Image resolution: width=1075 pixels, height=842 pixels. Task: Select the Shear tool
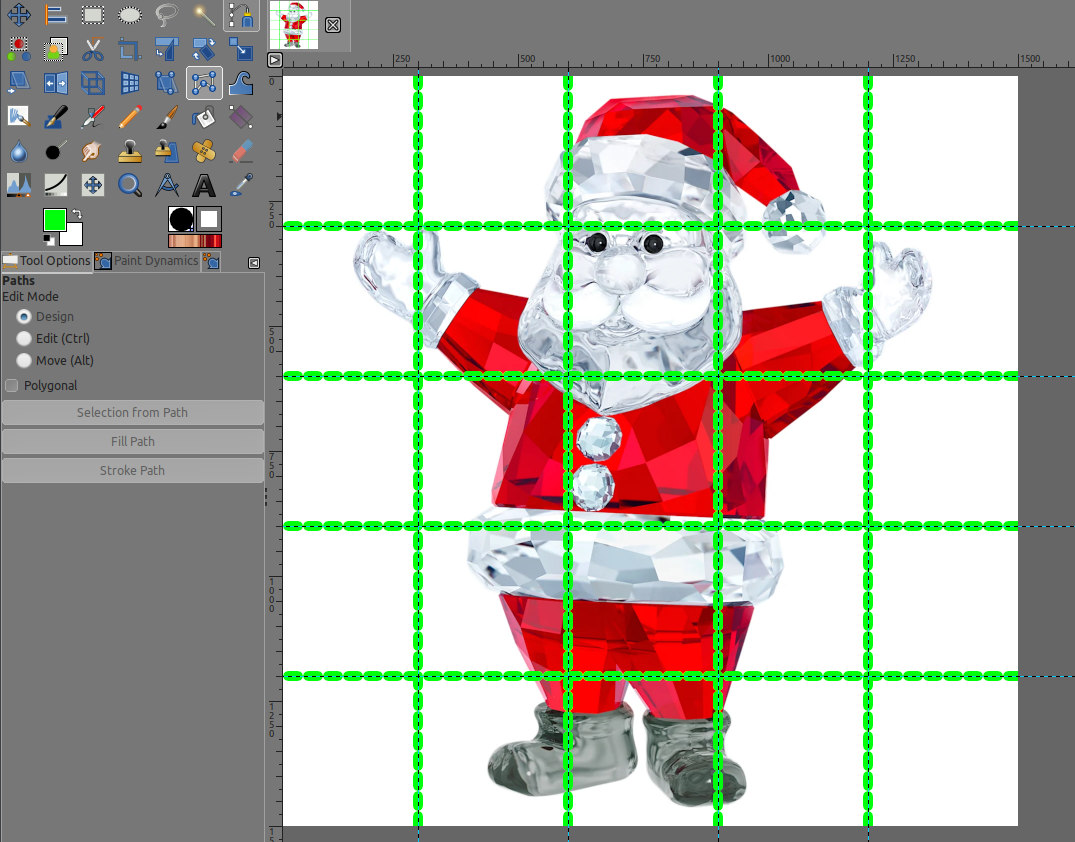coord(19,83)
